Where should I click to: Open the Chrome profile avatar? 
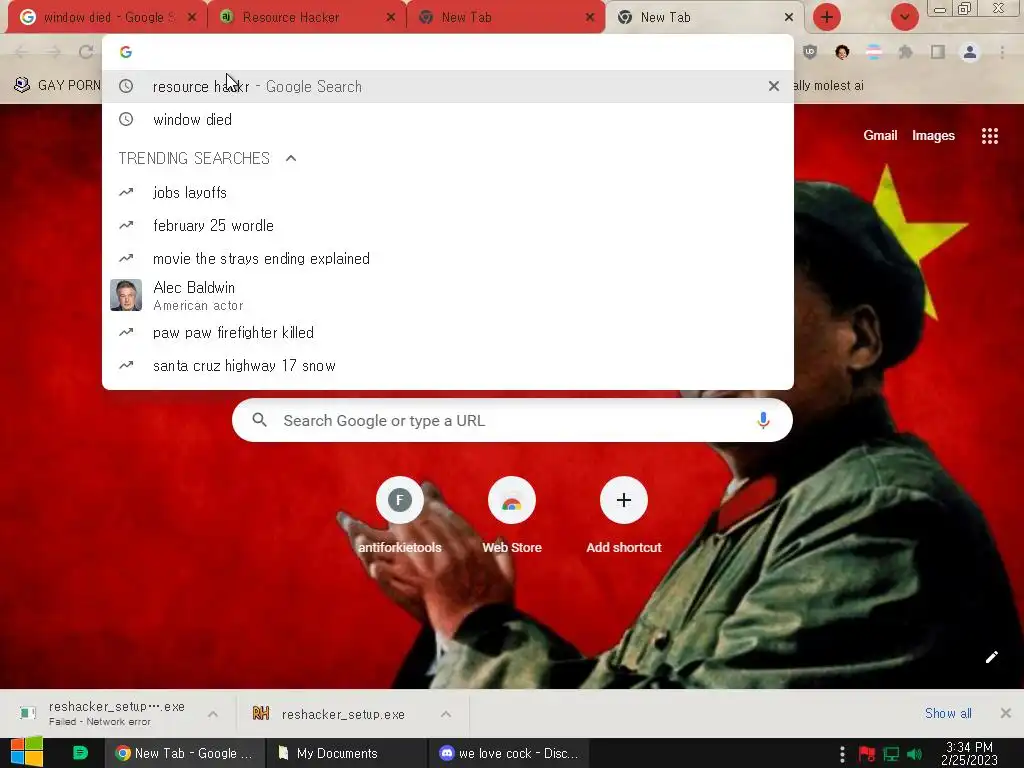[x=970, y=52]
